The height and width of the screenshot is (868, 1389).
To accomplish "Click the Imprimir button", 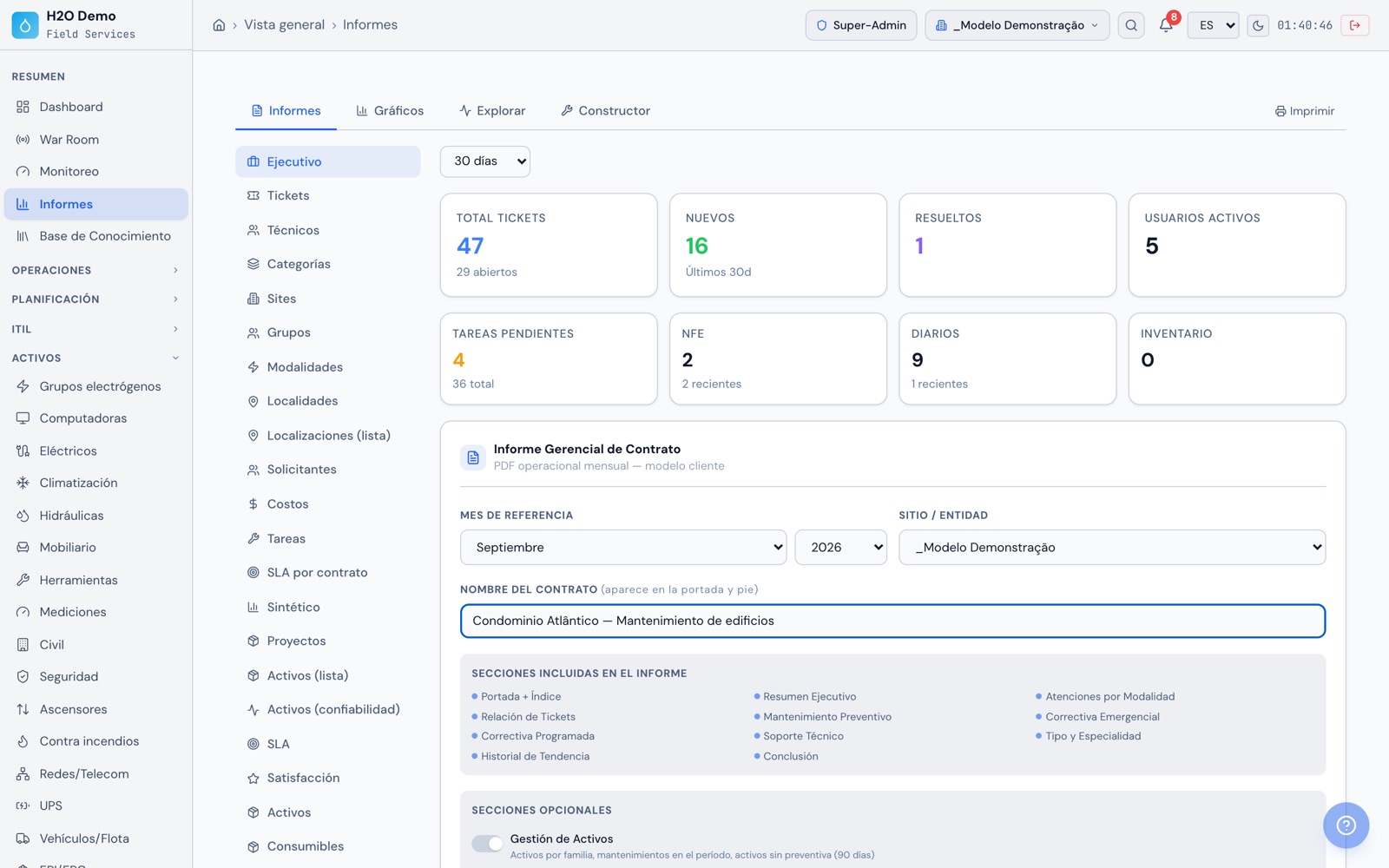I will (1305, 111).
